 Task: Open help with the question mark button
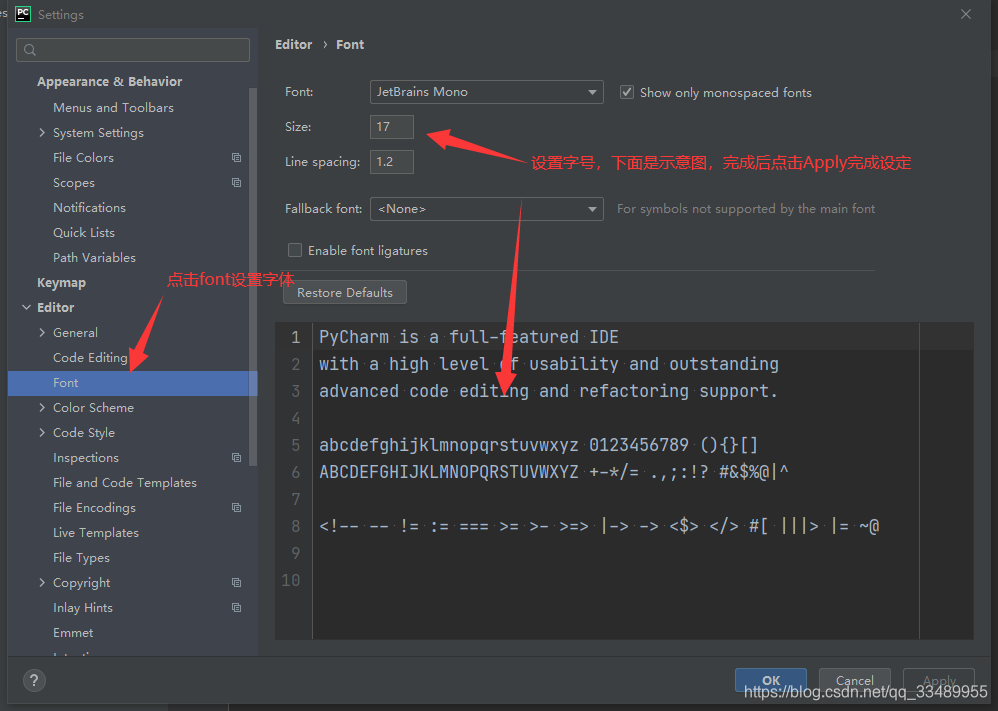click(x=34, y=680)
